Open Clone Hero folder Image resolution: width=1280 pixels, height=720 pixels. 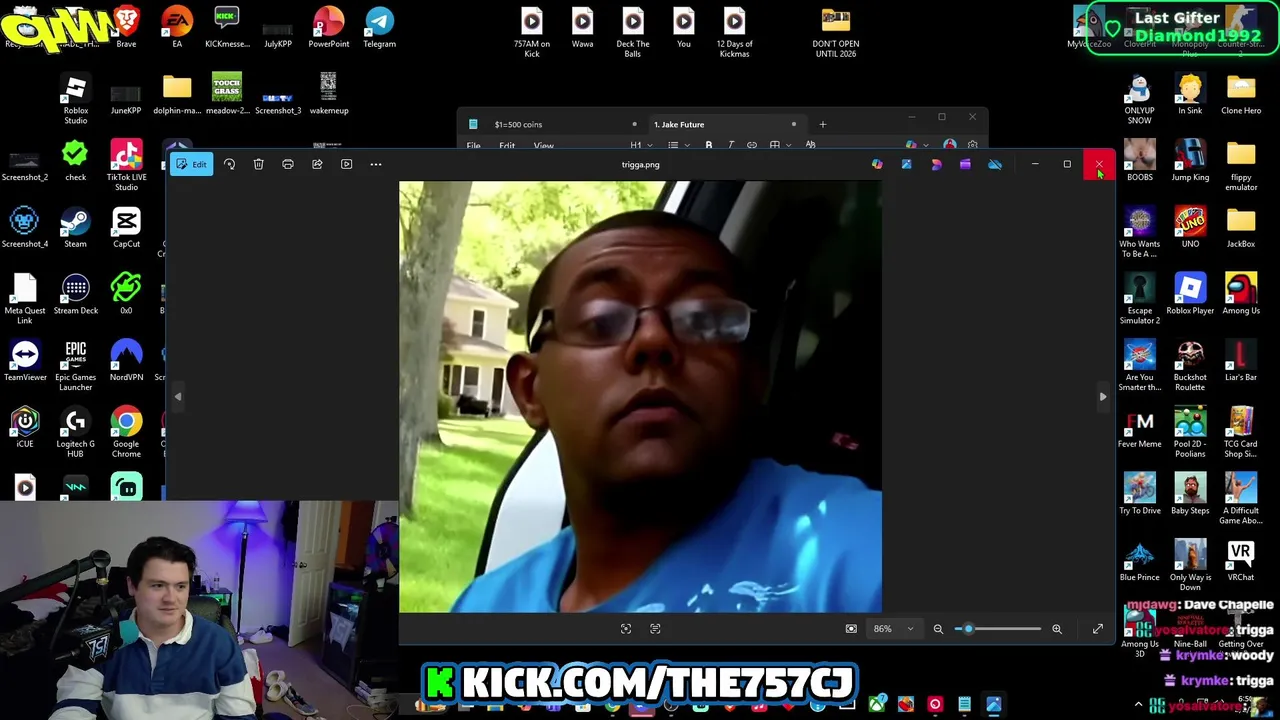pos(1241,94)
